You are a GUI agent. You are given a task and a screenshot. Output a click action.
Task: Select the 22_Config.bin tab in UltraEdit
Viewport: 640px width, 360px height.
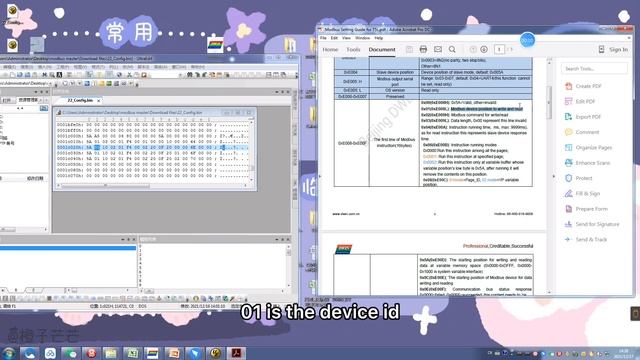pyautogui.click(x=80, y=100)
